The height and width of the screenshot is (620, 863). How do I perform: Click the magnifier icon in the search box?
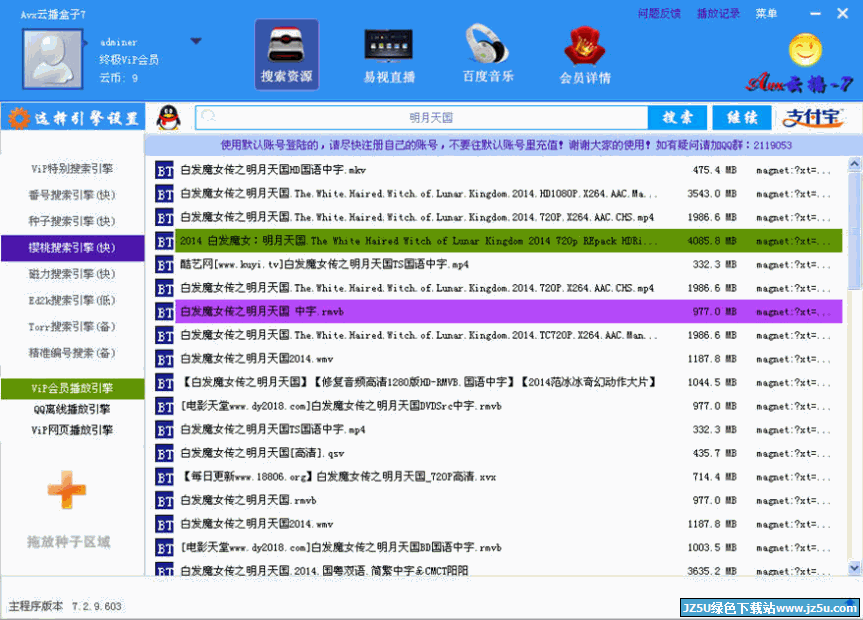[x=208, y=116]
